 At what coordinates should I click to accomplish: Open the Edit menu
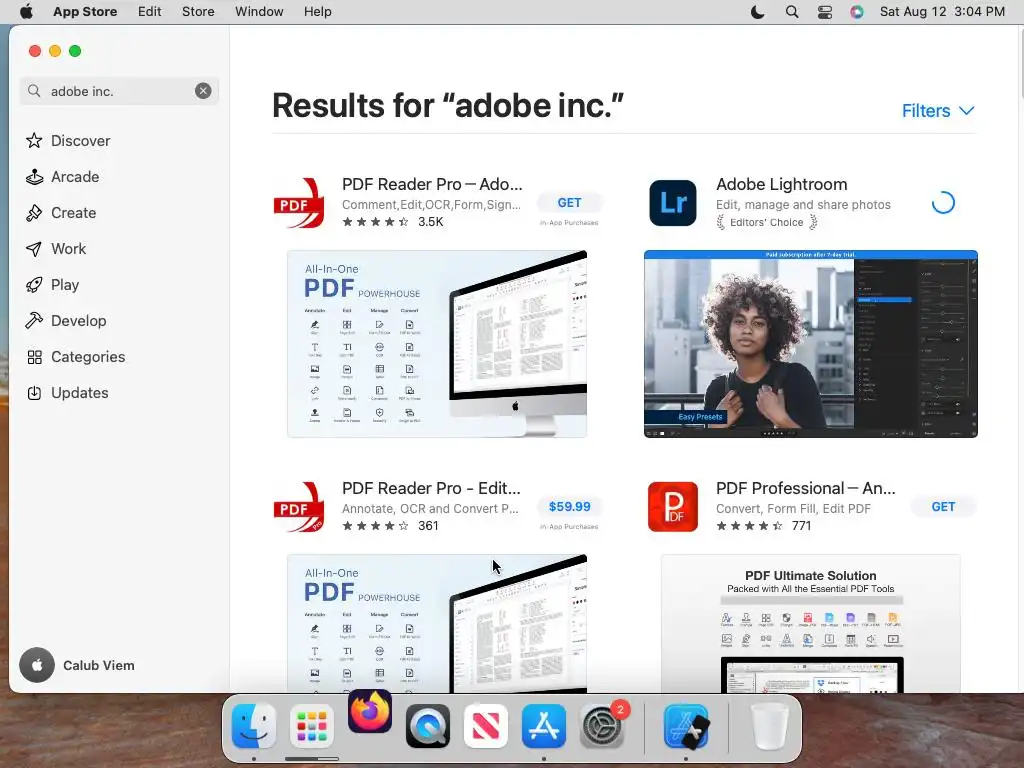pyautogui.click(x=150, y=12)
